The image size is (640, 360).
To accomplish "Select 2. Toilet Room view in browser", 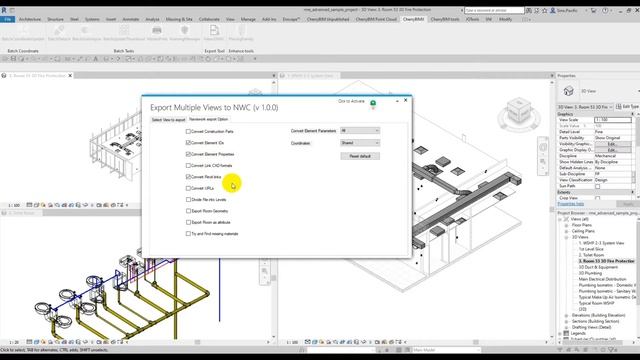I will (x=591, y=255).
